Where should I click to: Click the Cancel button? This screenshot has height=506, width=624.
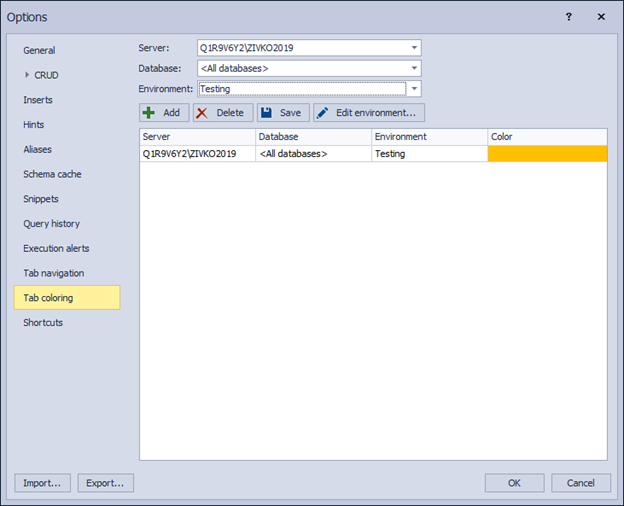[581, 483]
